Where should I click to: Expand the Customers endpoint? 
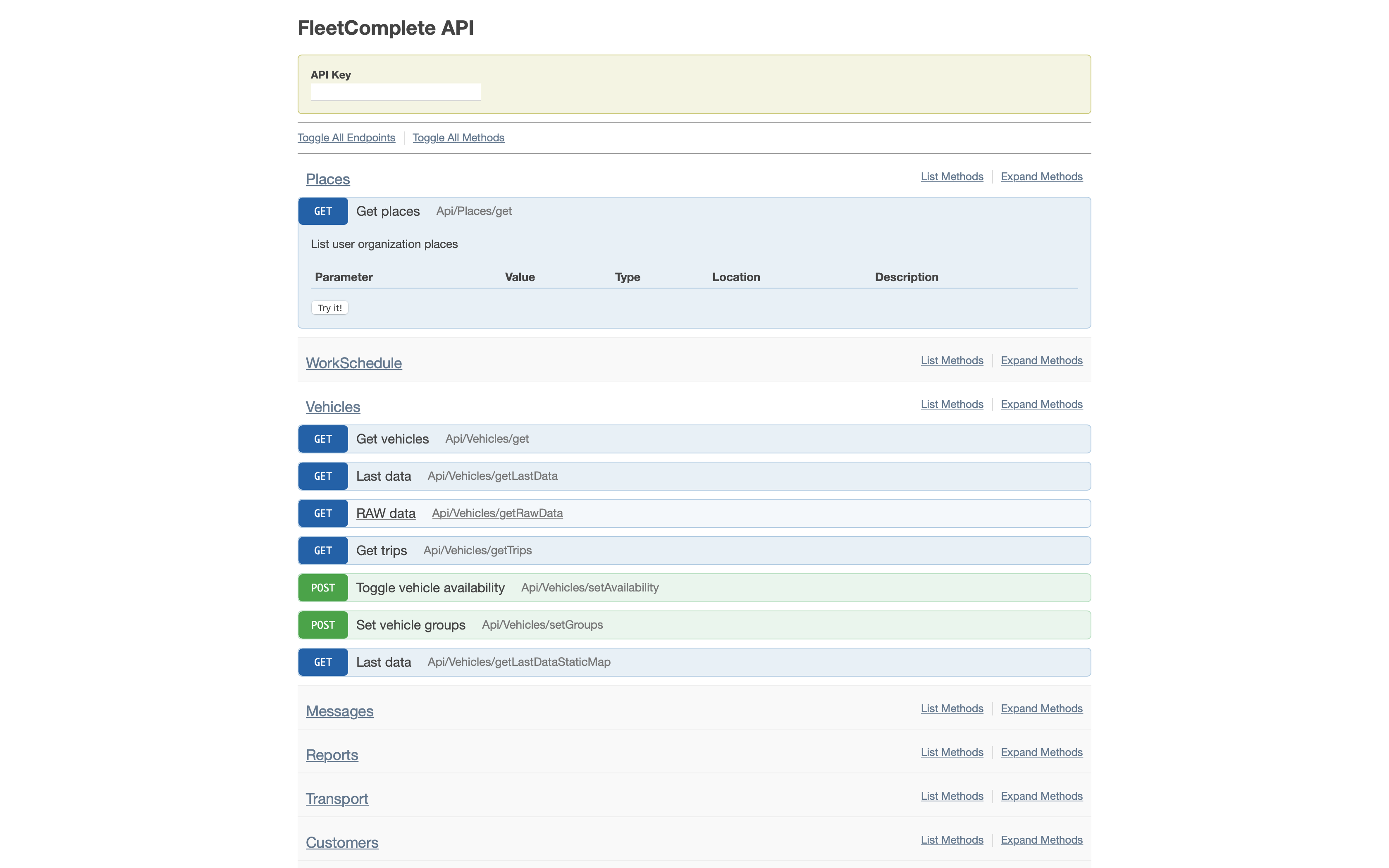(x=342, y=843)
